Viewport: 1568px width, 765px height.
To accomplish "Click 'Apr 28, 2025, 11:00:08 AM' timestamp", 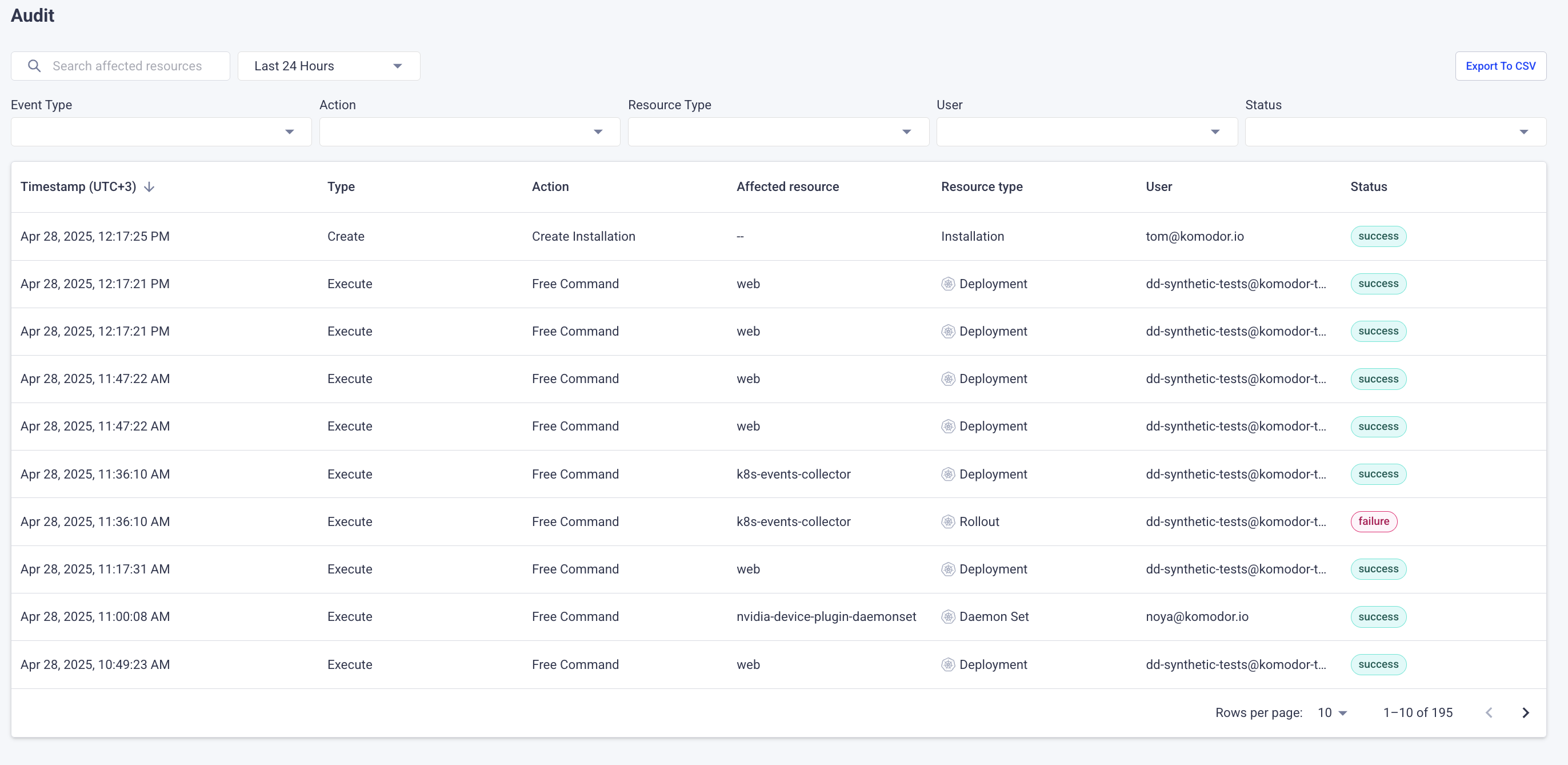I will [x=95, y=616].
